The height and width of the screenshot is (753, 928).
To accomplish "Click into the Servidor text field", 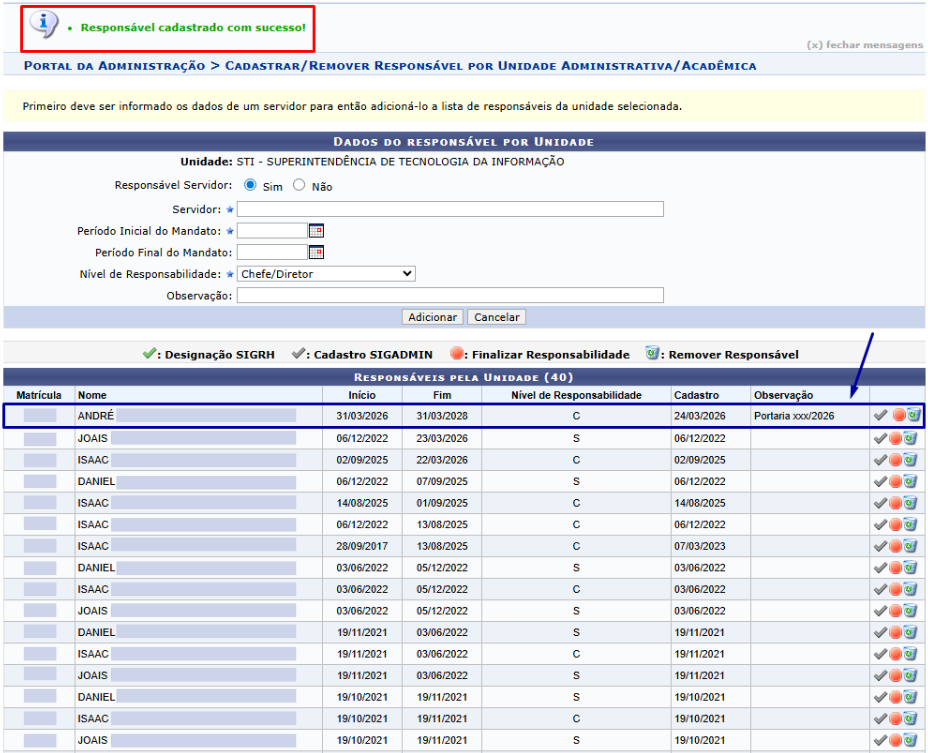I will (450, 209).
